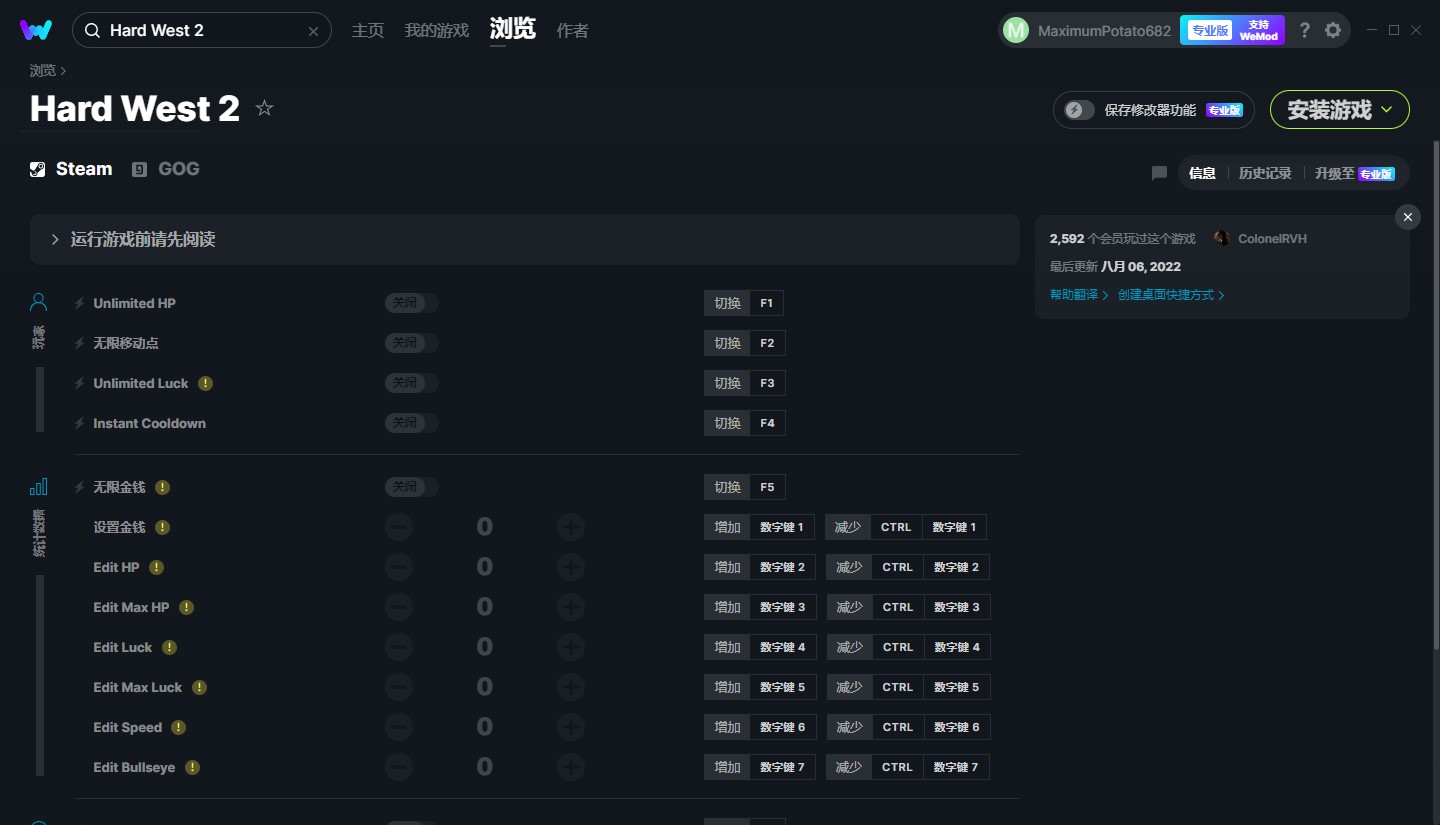Click F1 hotkey for Unlimited HP

[x=767, y=303]
